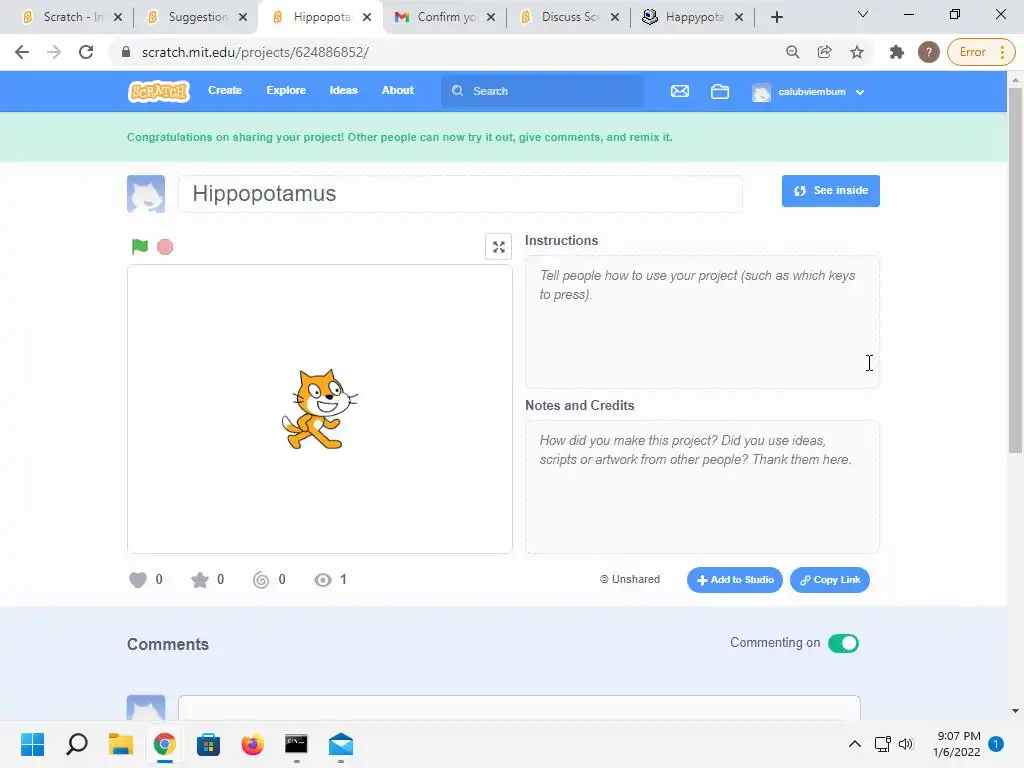
Task: Click the comment input box
Action: click(x=519, y=709)
